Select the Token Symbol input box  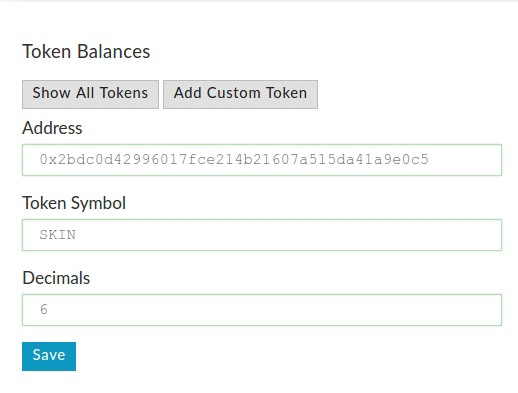click(262, 235)
